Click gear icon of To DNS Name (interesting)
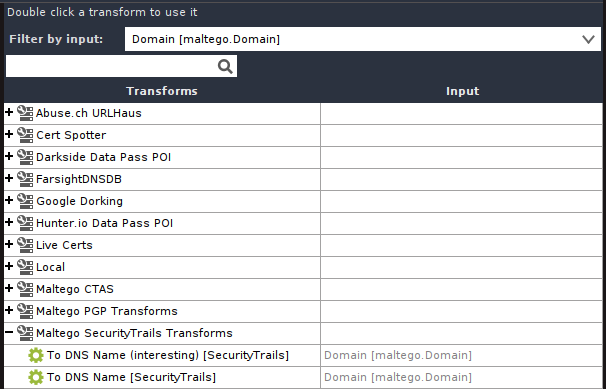Screen dimensions: 606x389 click(x=36, y=355)
